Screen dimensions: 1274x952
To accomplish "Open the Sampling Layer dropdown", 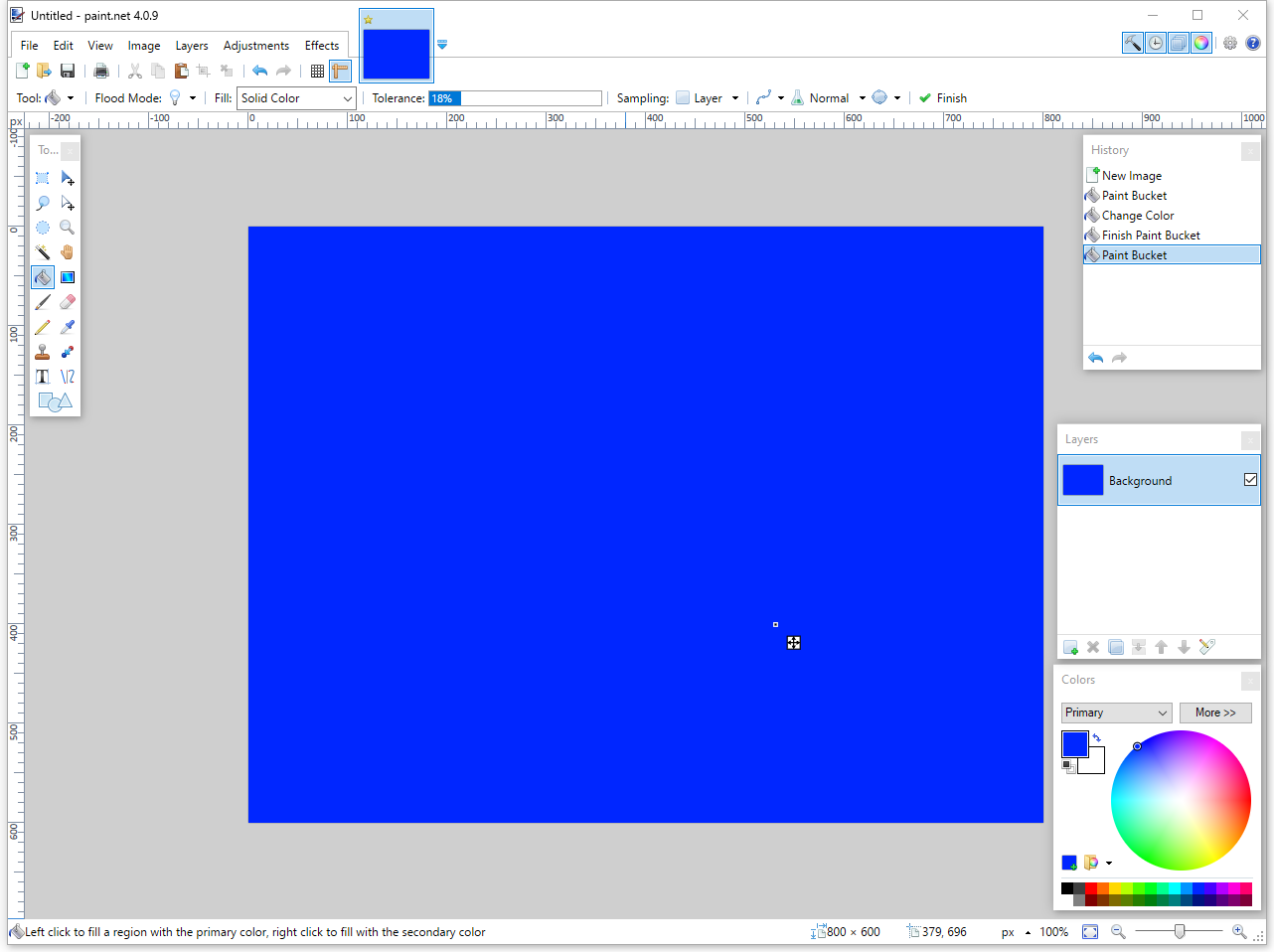I will [708, 98].
